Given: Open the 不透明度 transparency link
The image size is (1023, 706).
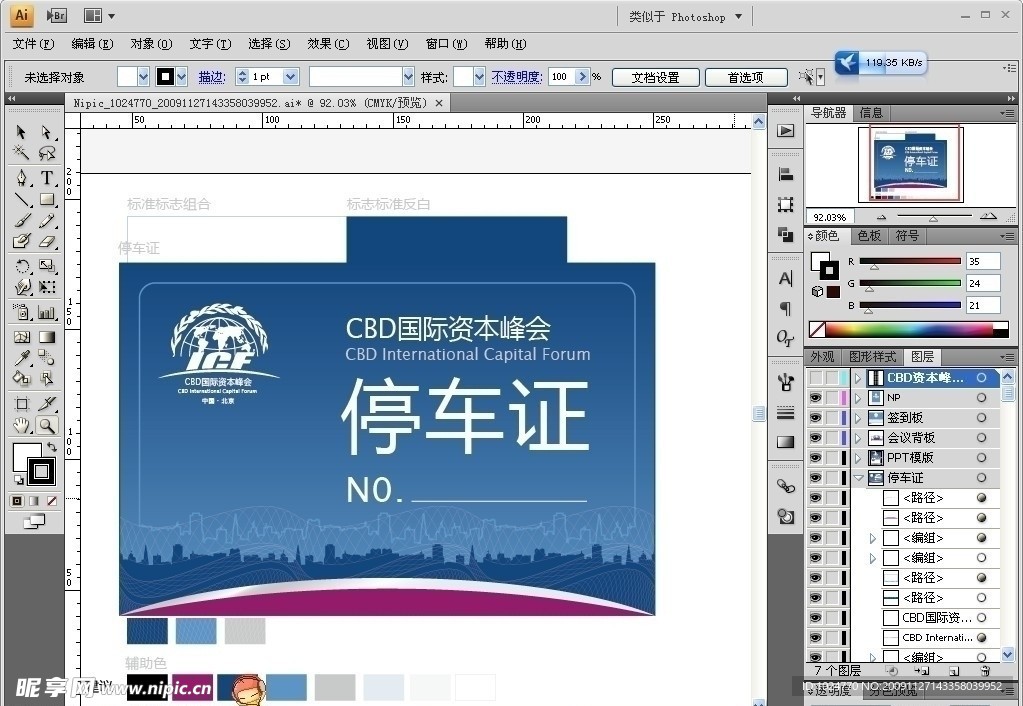Looking at the screenshot, I should pyautogui.click(x=517, y=77).
